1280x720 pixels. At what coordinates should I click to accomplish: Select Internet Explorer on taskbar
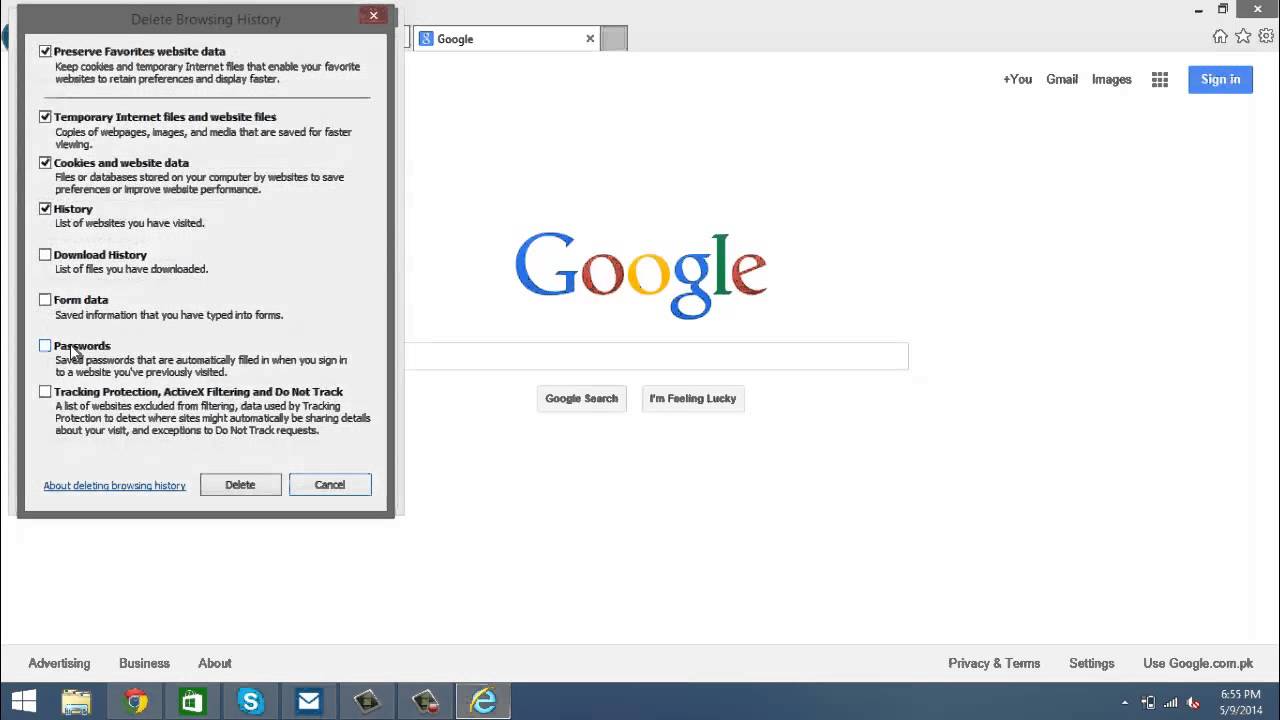coord(483,702)
